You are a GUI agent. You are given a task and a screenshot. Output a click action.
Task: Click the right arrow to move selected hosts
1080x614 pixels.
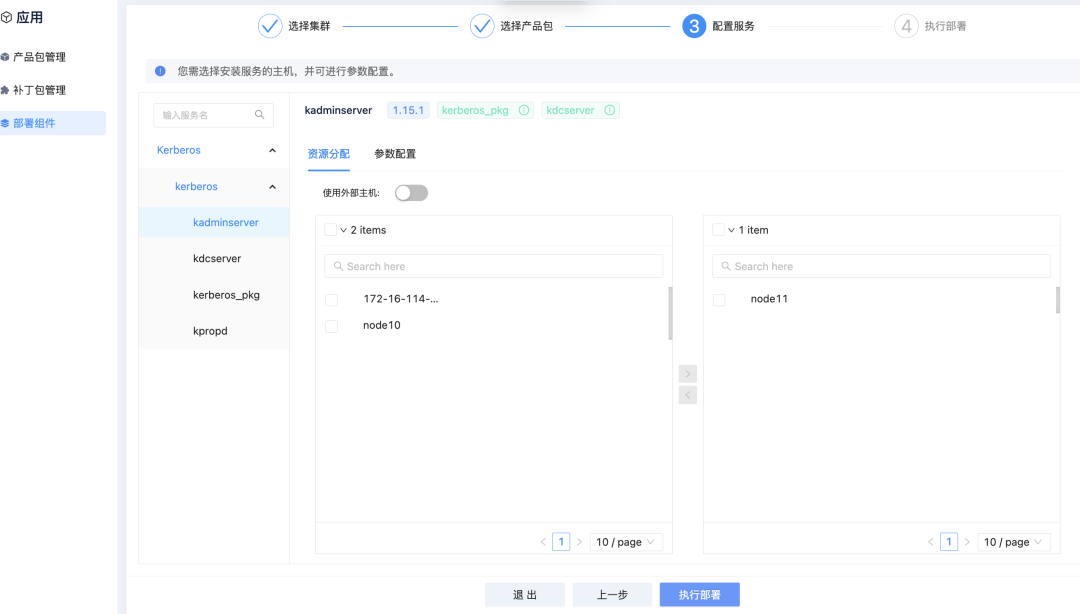click(687, 373)
